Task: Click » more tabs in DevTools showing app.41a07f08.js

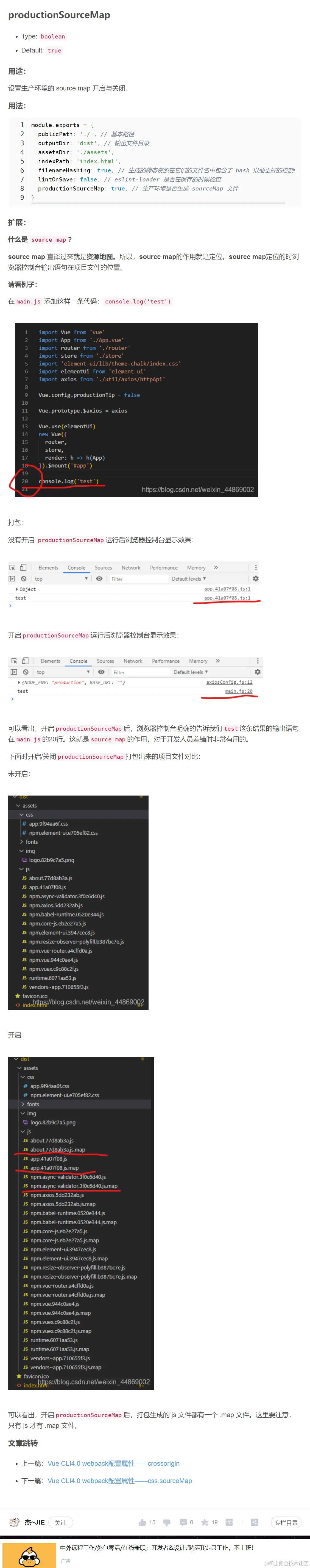Action: (216, 567)
